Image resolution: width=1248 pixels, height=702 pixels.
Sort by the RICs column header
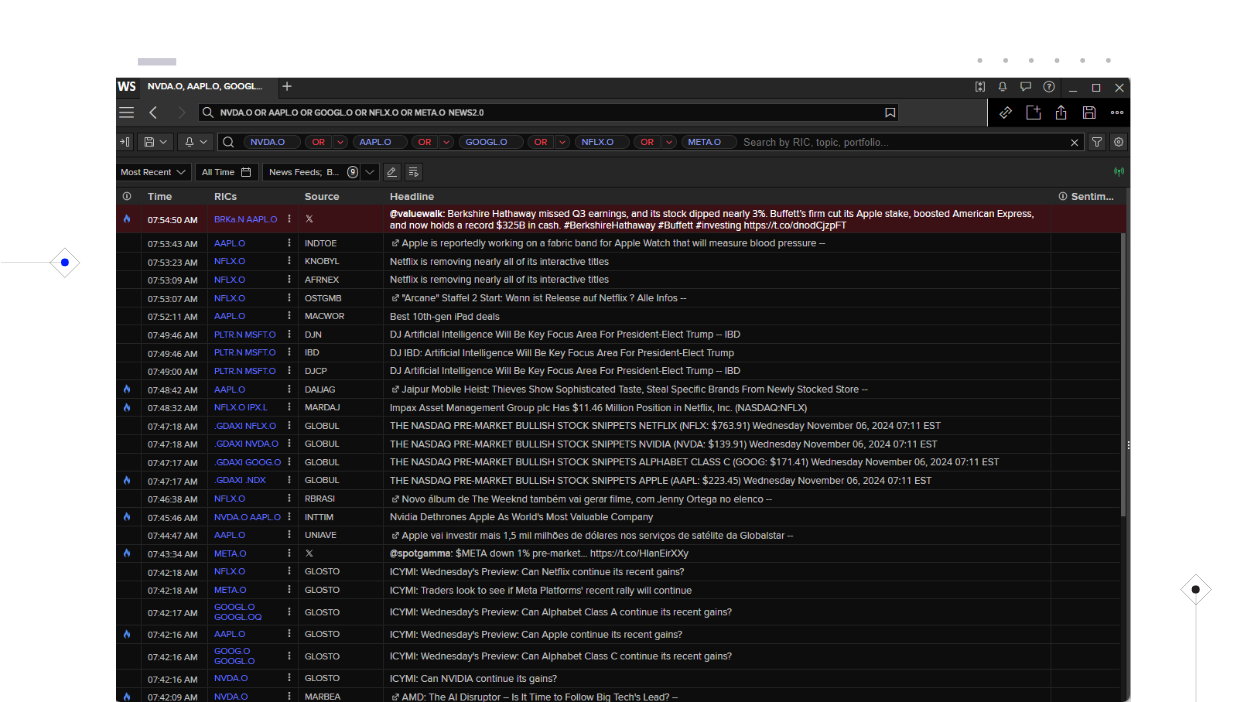click(x=225, y=197)
